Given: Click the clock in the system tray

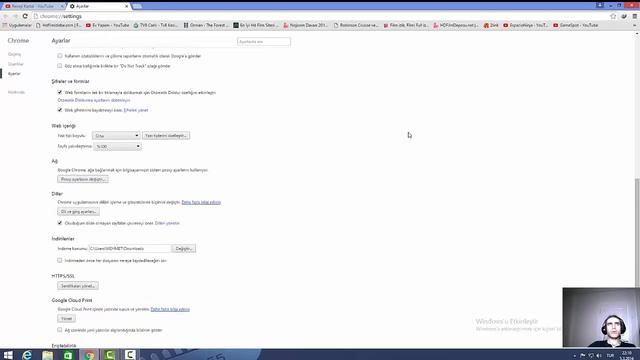Looking at the screenshot, I should point(627,355).
